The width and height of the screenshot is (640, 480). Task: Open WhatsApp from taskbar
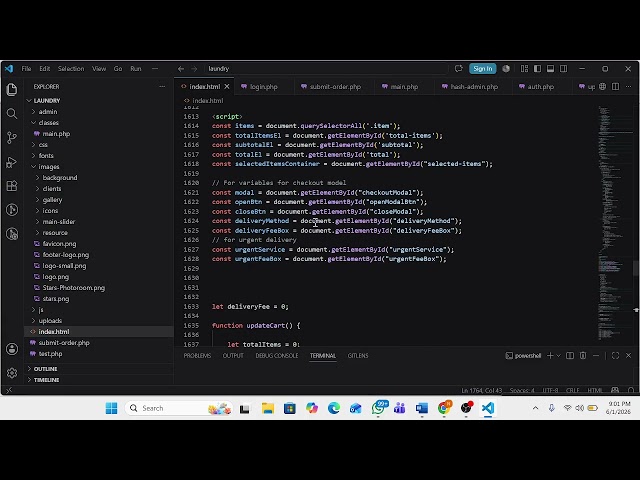[x=378, y=408]
